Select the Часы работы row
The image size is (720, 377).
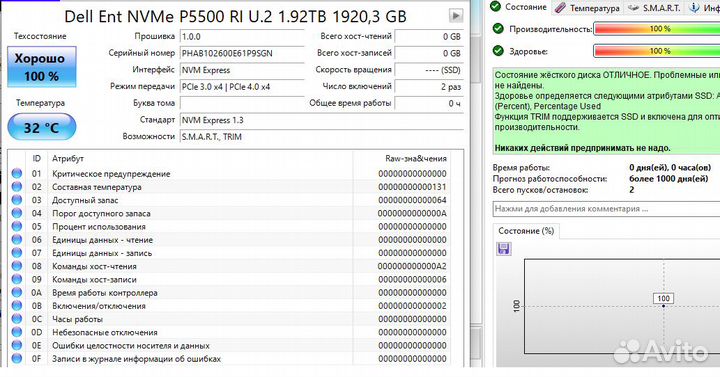point(230,319)
